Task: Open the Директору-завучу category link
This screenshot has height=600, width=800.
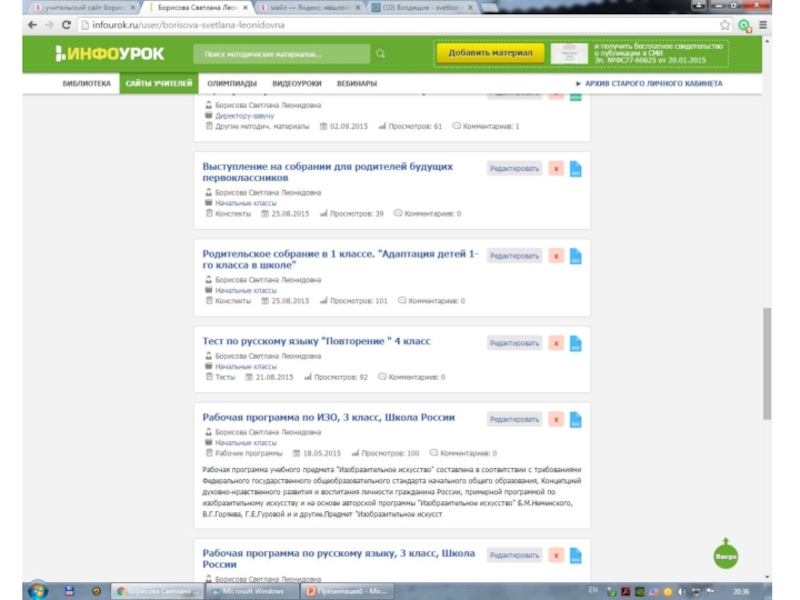Action: [244, 116]
